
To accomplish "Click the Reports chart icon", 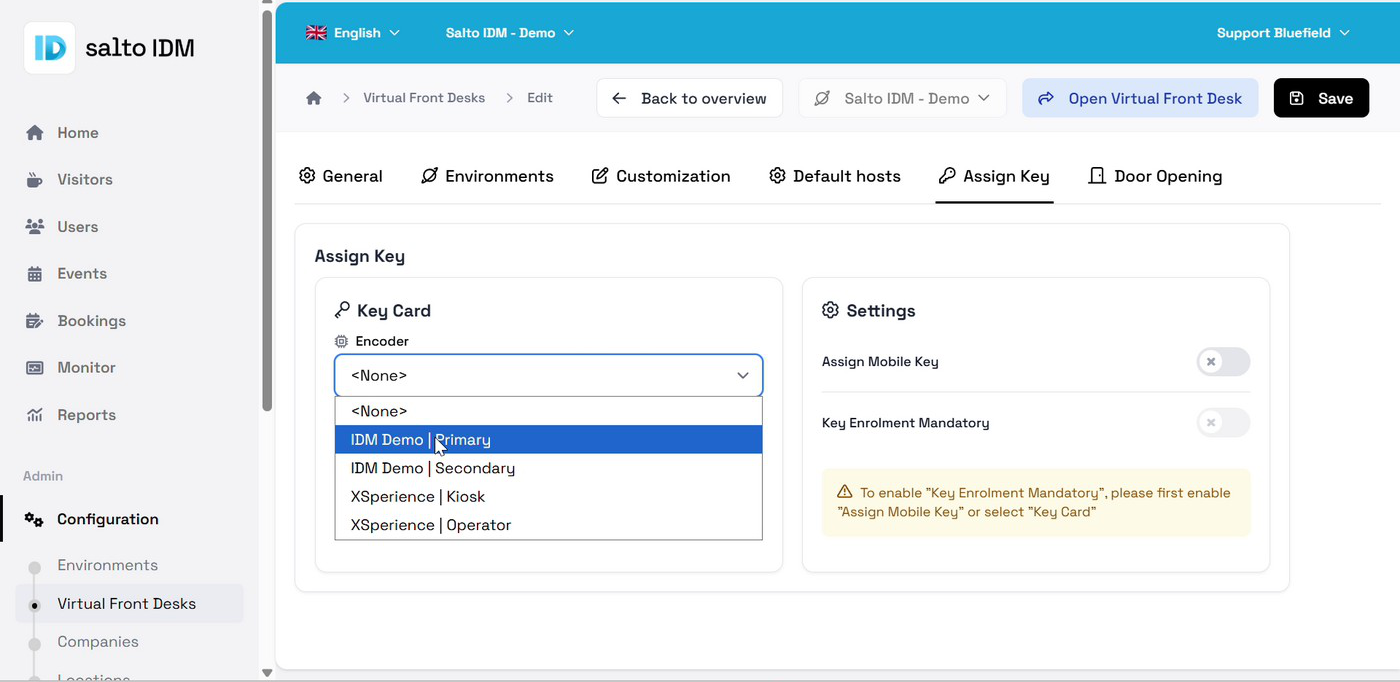I will click(35, 415).
